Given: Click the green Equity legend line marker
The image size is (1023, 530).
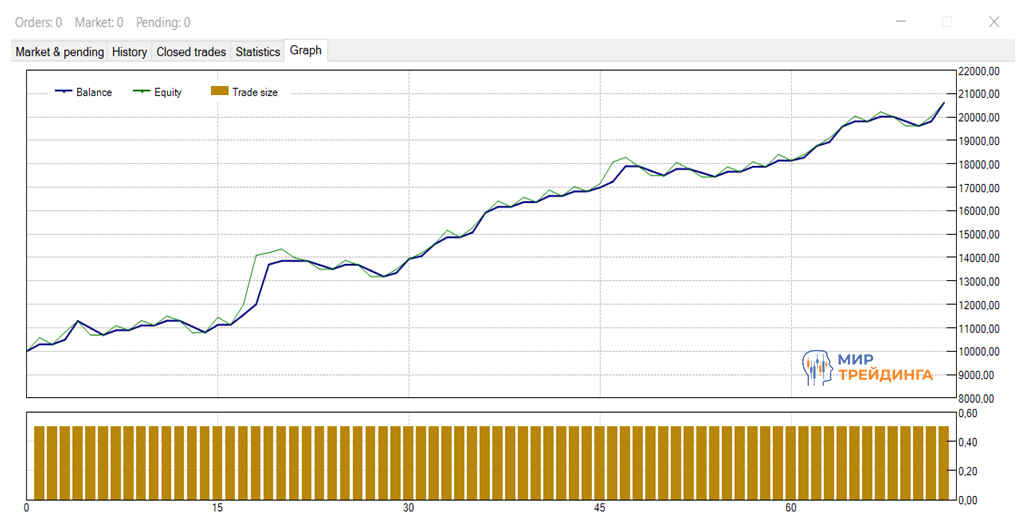Looking at the screenshot, I should [x=140, y=92].
